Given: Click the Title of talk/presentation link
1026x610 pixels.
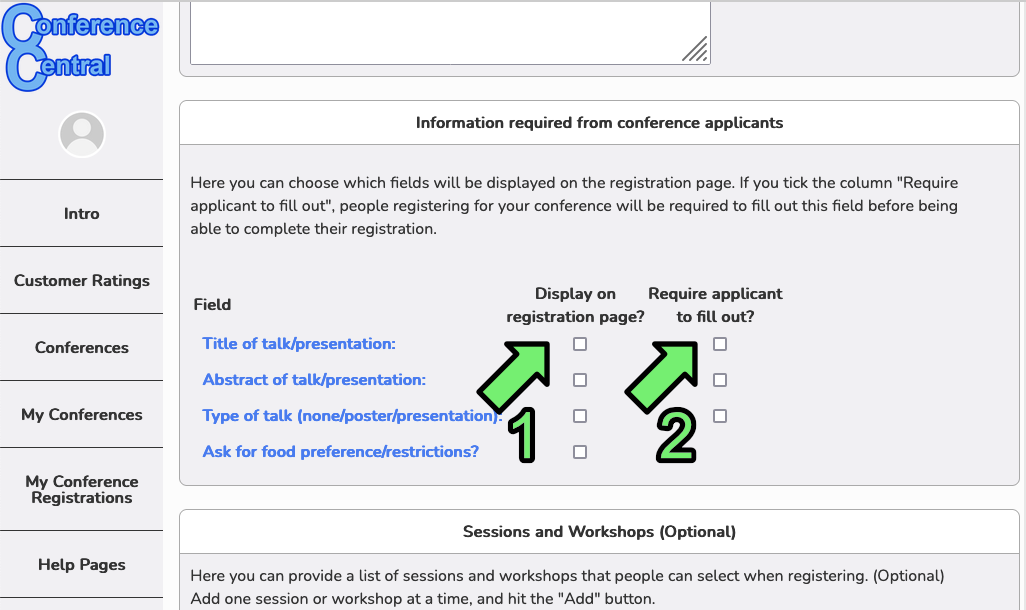Looking at the screenshot, I should click(x=299, y=344).
